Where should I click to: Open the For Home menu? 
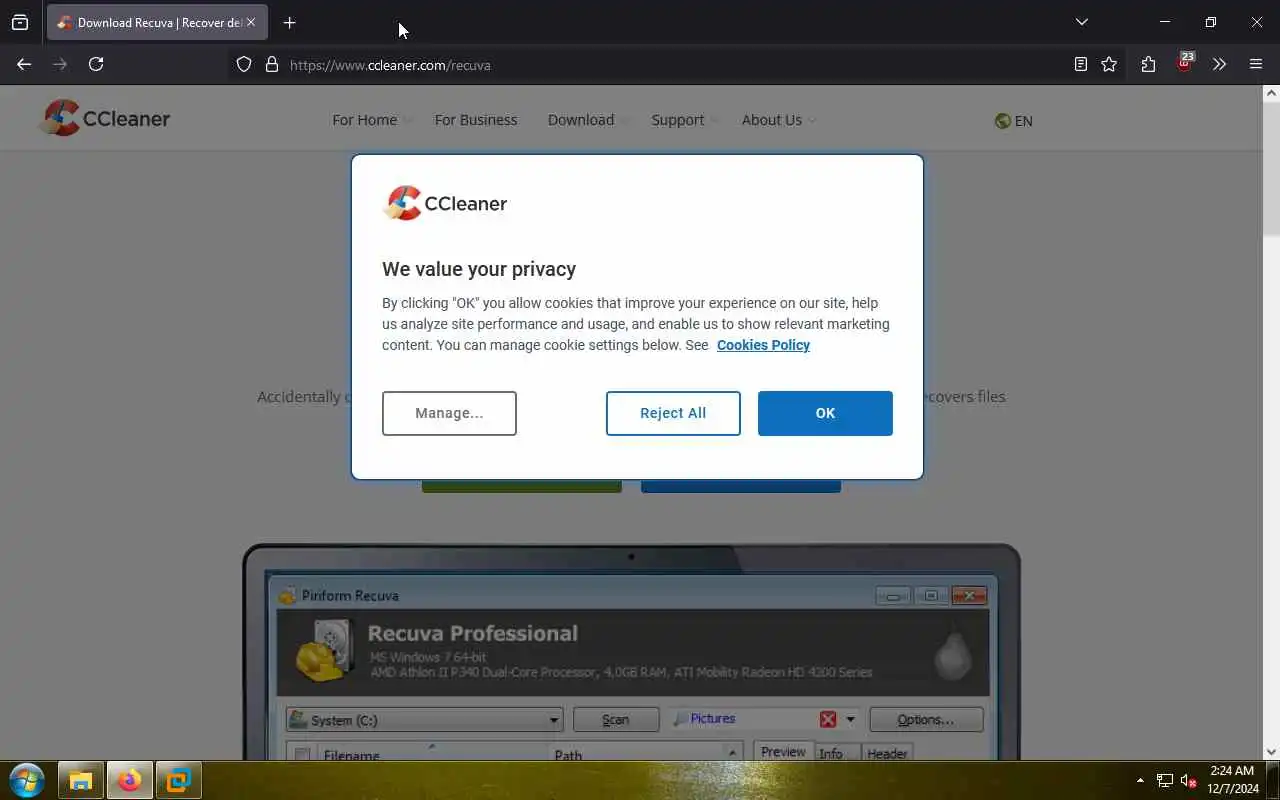371,120
